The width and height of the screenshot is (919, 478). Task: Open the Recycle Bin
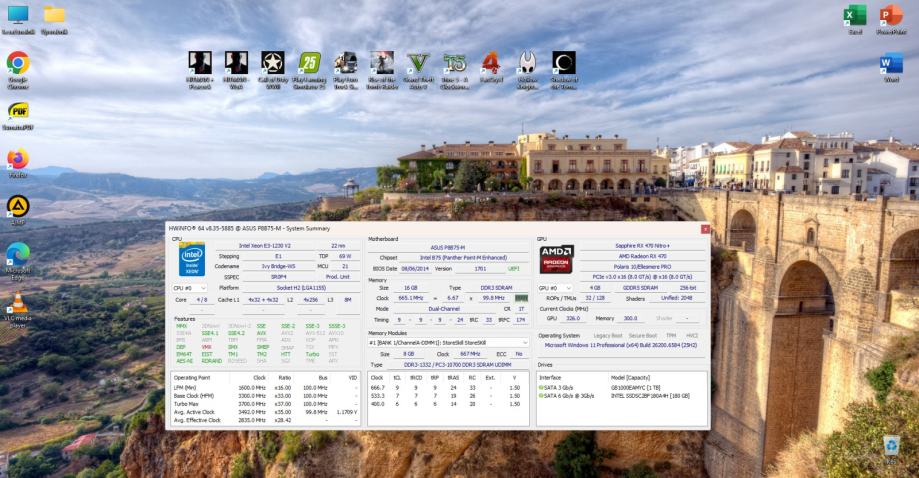pos(891,448)
